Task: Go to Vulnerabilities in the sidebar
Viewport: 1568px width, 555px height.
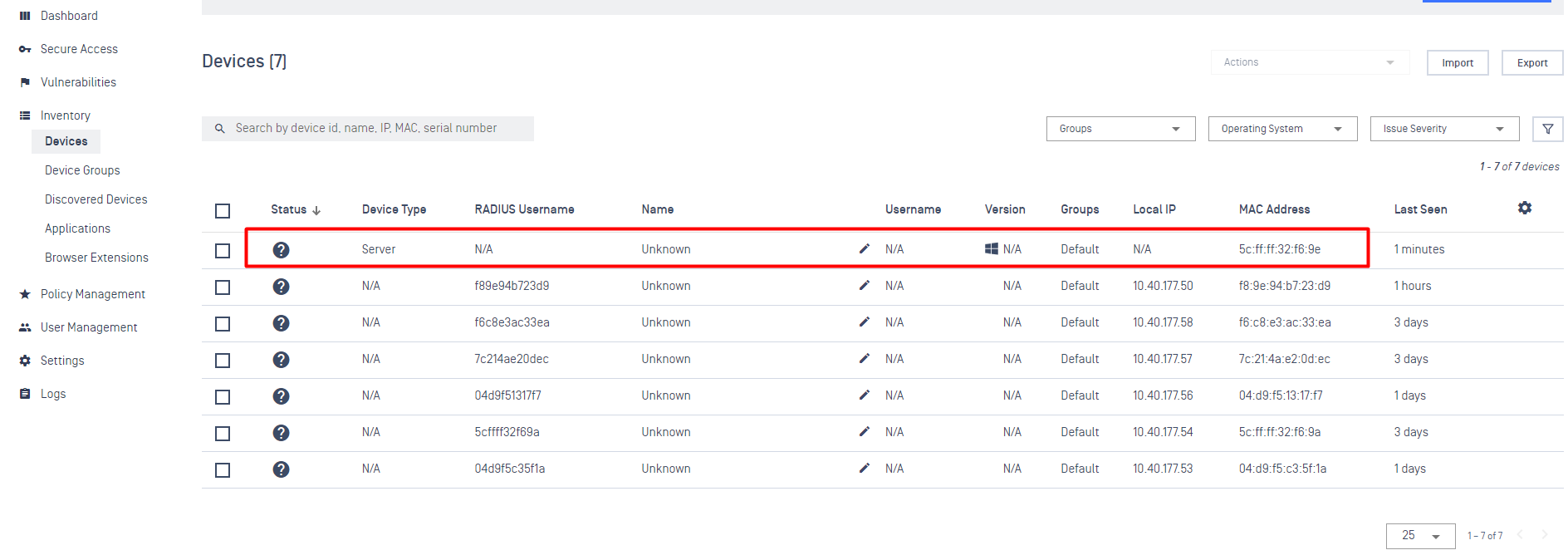Action: [78, 82]
